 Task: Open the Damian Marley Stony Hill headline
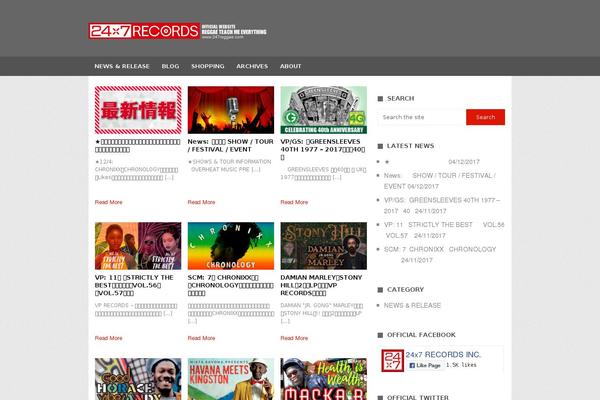point(321,285)
